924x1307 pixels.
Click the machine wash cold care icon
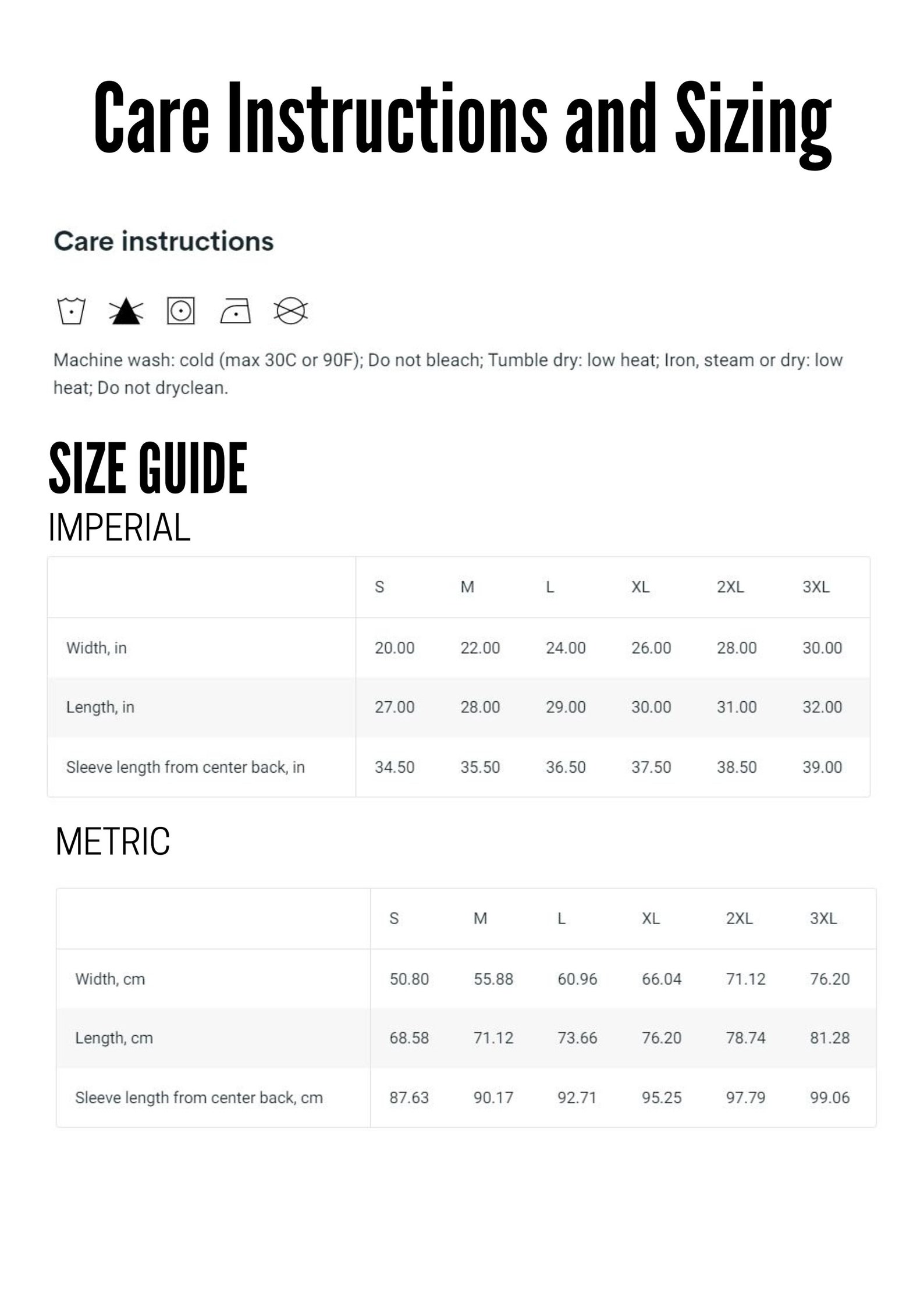[71, 311]
